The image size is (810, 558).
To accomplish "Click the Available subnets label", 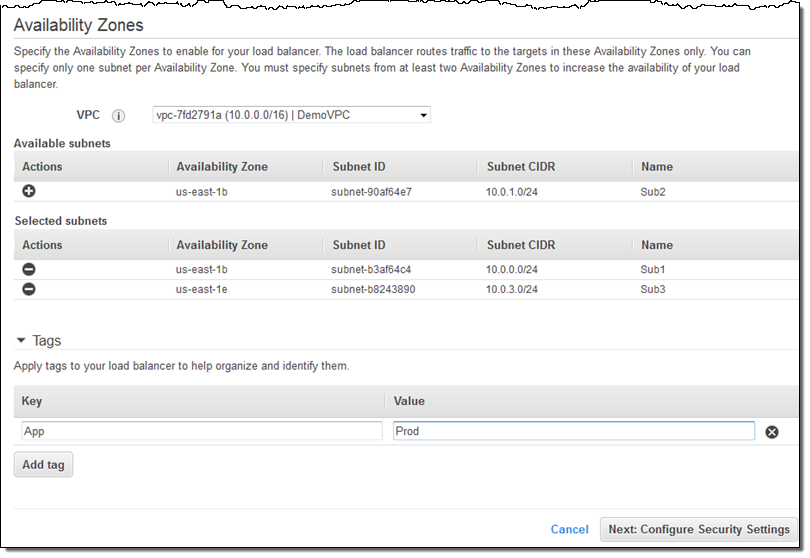I will 62,143.
